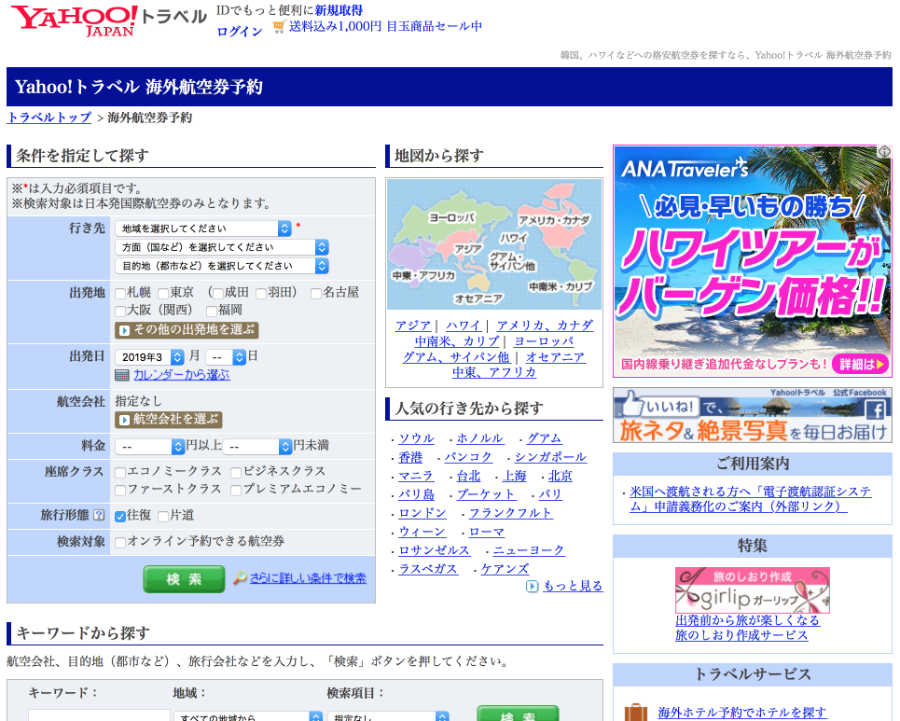Check the プレミアムエコノミー seat checkbox
The height and width of the screenshot is (721, 900).
236,490
